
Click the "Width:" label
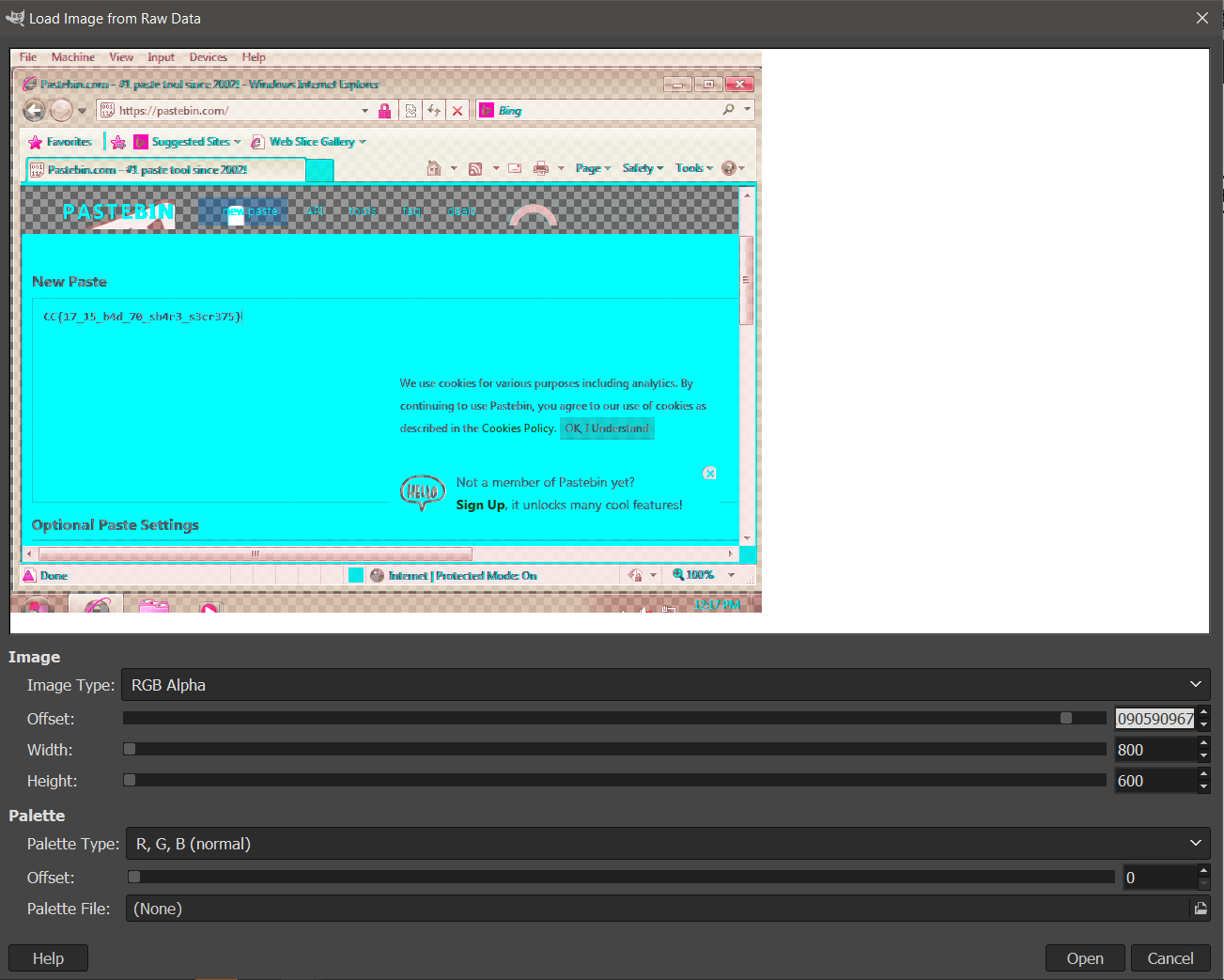click(x=50, y=750)
